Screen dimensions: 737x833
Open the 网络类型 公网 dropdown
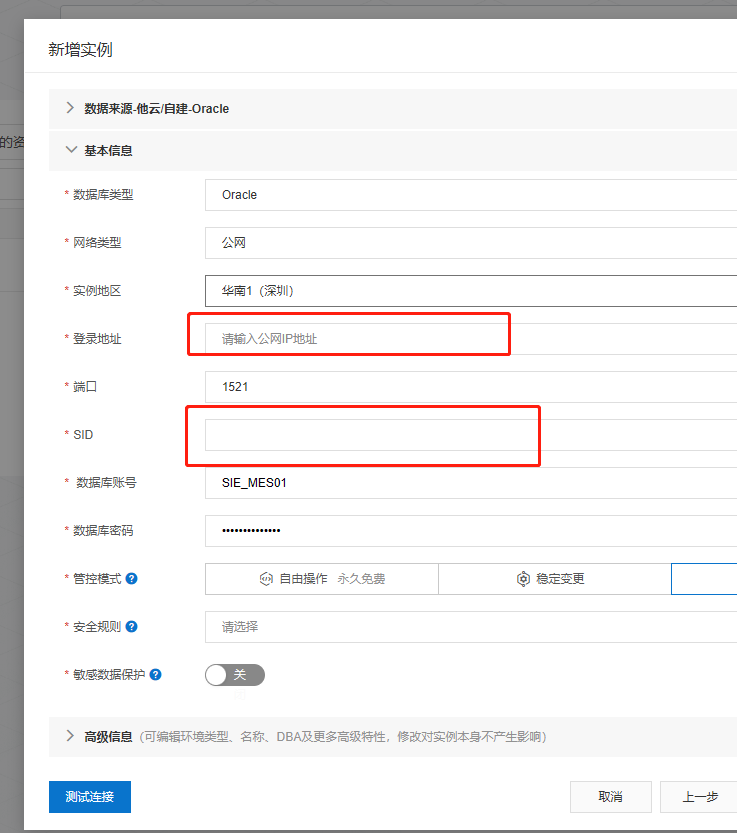[x=471, y=243]
